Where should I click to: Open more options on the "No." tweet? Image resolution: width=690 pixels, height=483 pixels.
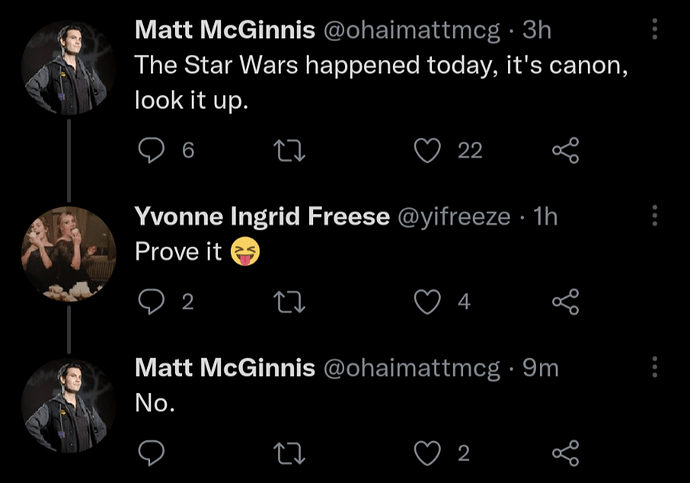(x=655, y=367)
